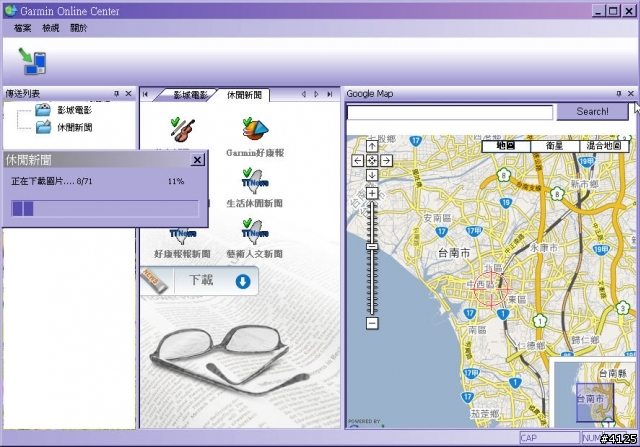Close the 休閒新聞 download dialog

click(198, 160)
